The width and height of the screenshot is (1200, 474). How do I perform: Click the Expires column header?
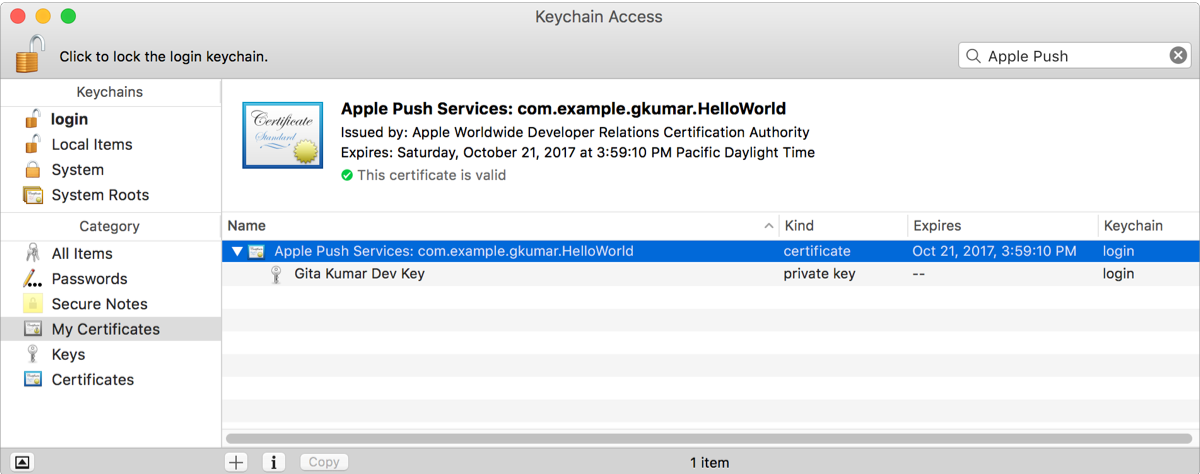1000,226
